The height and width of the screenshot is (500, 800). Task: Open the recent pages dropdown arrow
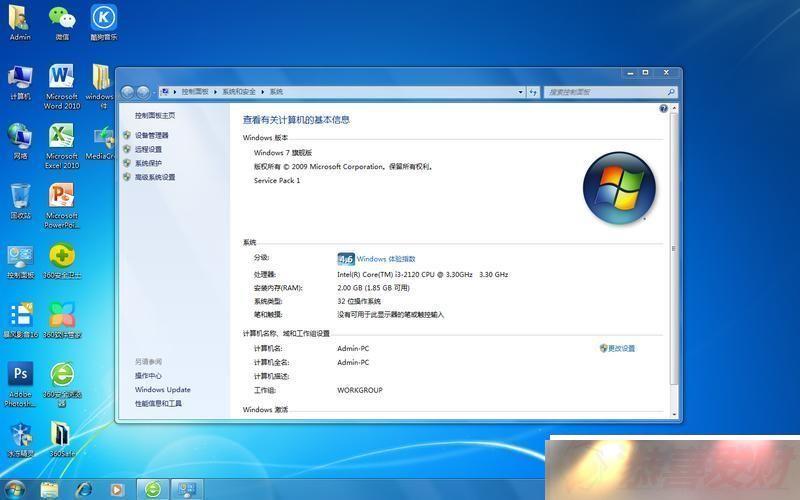[154, 92]
